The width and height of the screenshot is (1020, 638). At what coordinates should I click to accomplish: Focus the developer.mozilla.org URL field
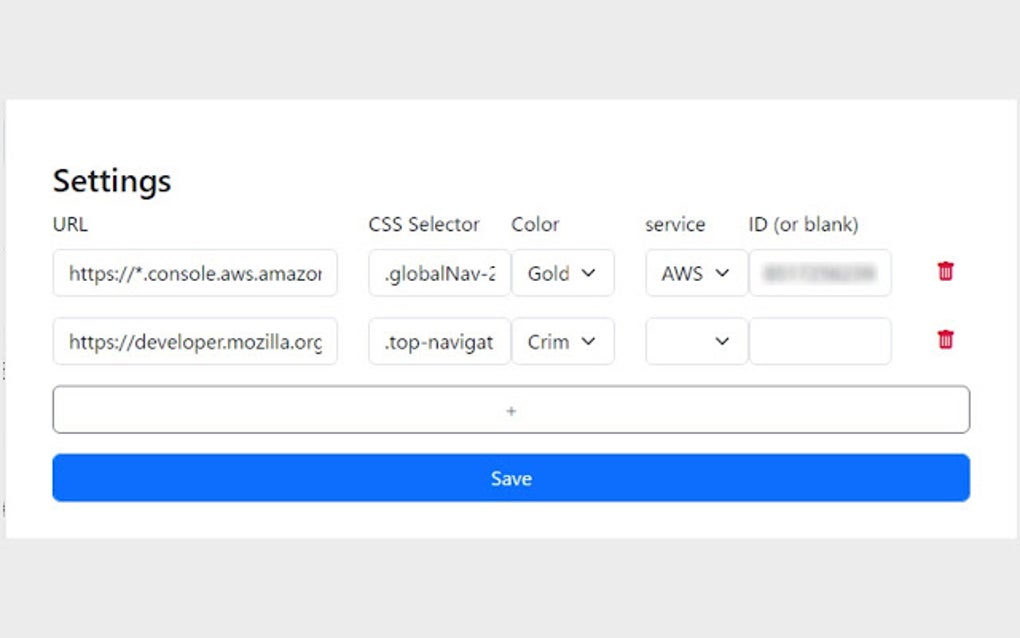coord(195,341)
